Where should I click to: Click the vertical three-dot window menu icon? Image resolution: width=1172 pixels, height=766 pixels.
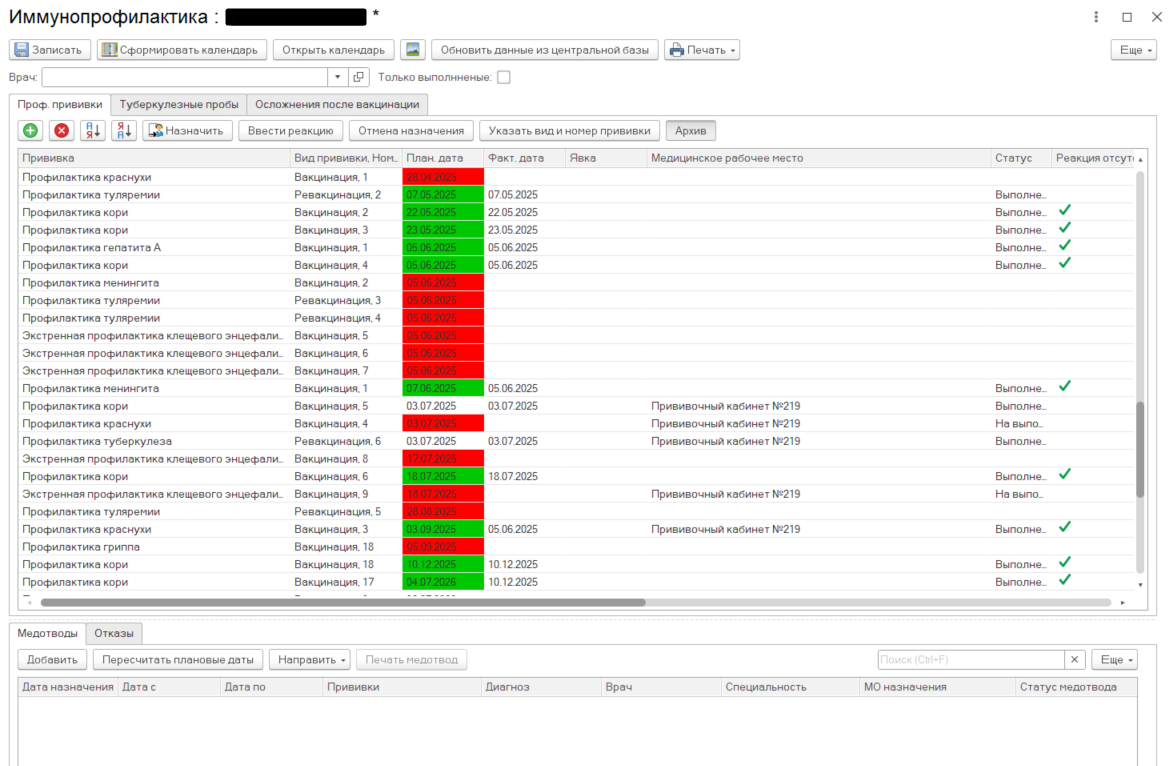1096,17
